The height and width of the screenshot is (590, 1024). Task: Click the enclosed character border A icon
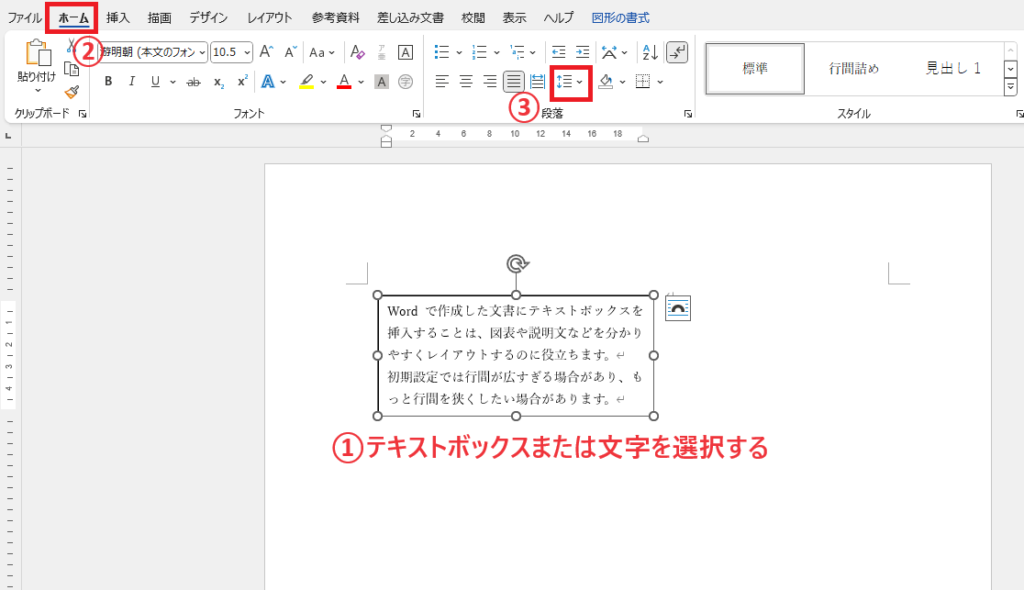point(406,52)
